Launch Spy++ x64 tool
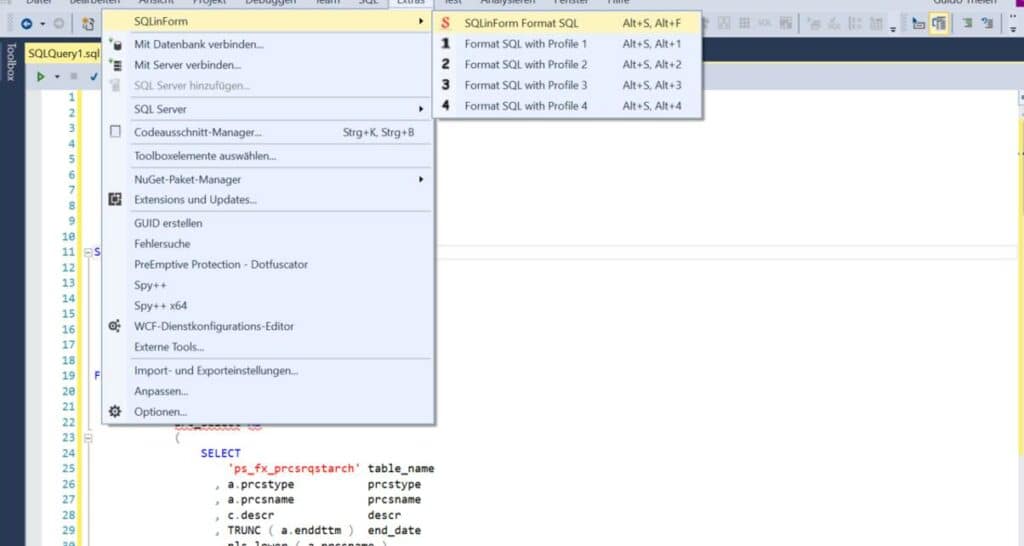This screenshot has width=1024, height=546. point(268,306)
